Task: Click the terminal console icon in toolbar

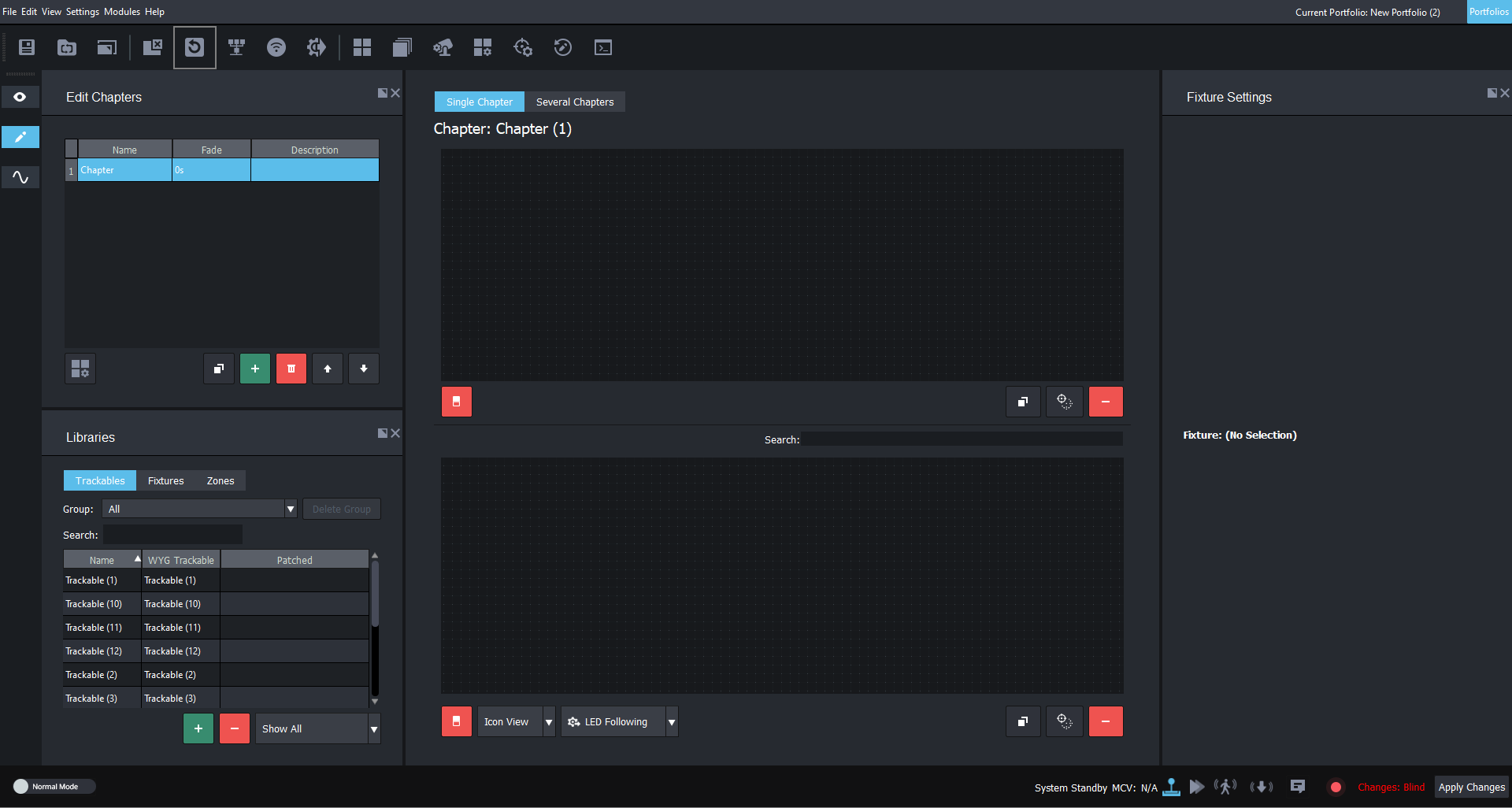Action: point(603,47)
